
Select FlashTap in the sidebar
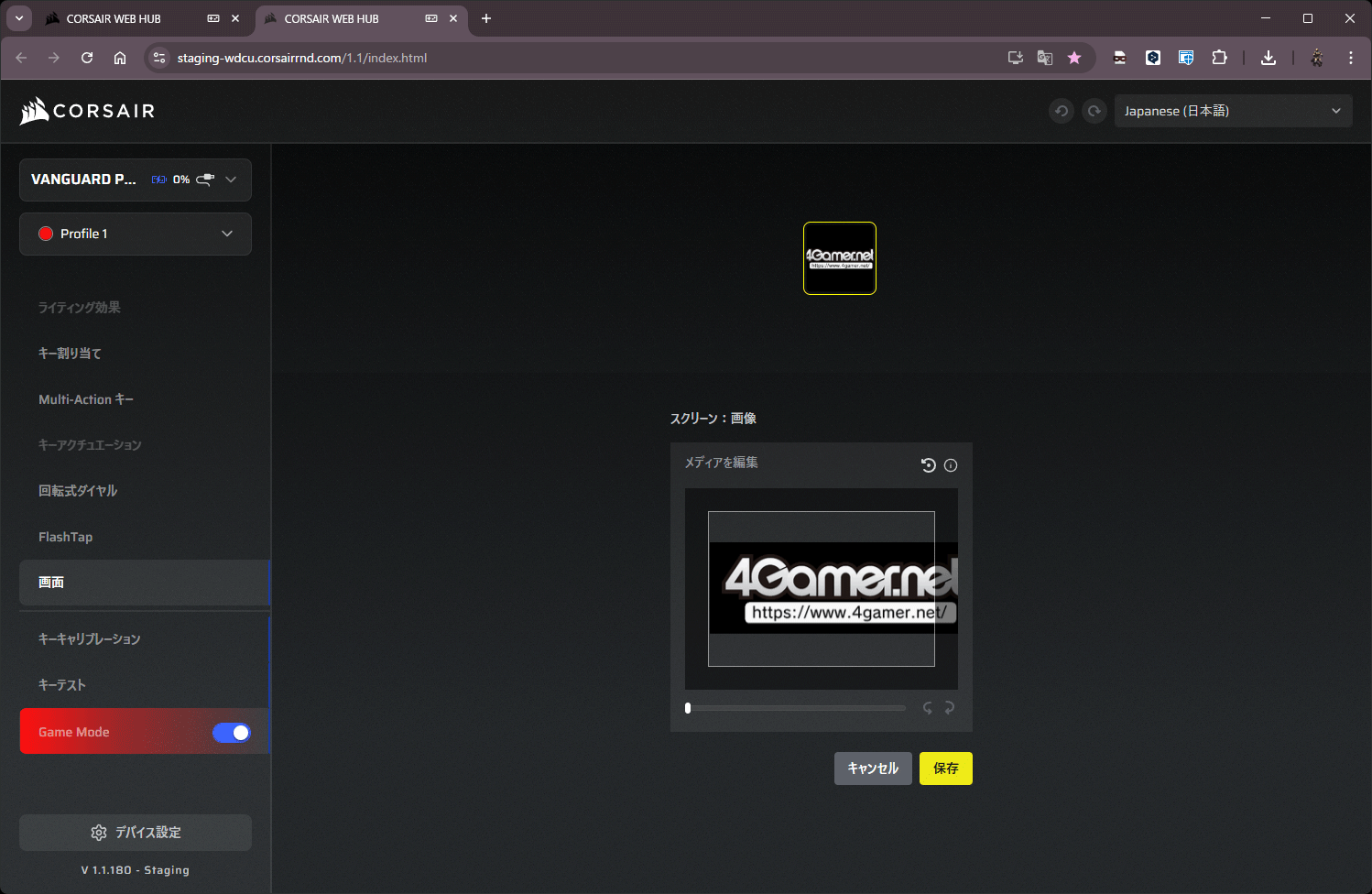pyautogui.click(x=66, y=537)
